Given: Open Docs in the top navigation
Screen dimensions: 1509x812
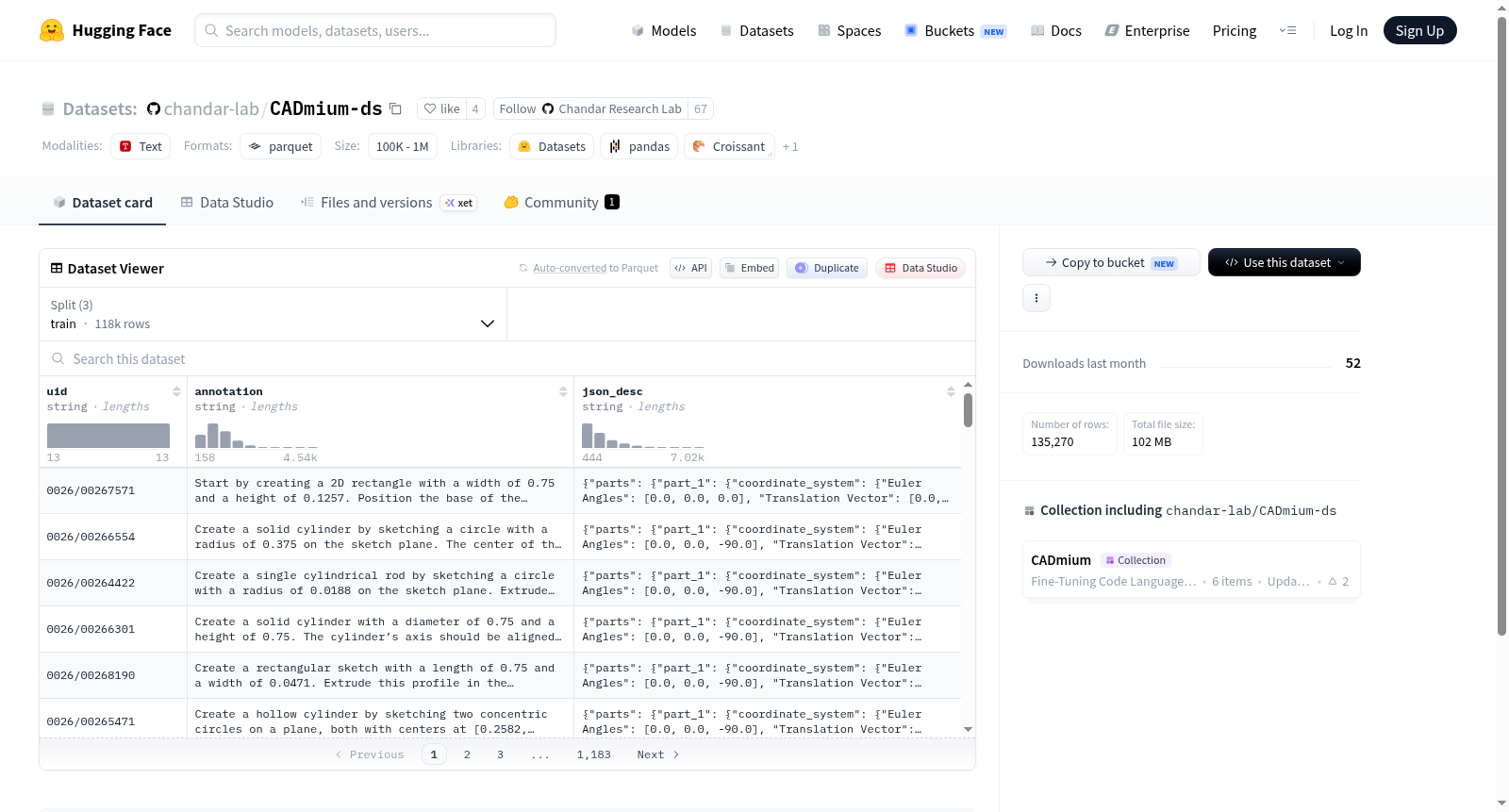Looking at the screenshot, I should coord(1056,30).
